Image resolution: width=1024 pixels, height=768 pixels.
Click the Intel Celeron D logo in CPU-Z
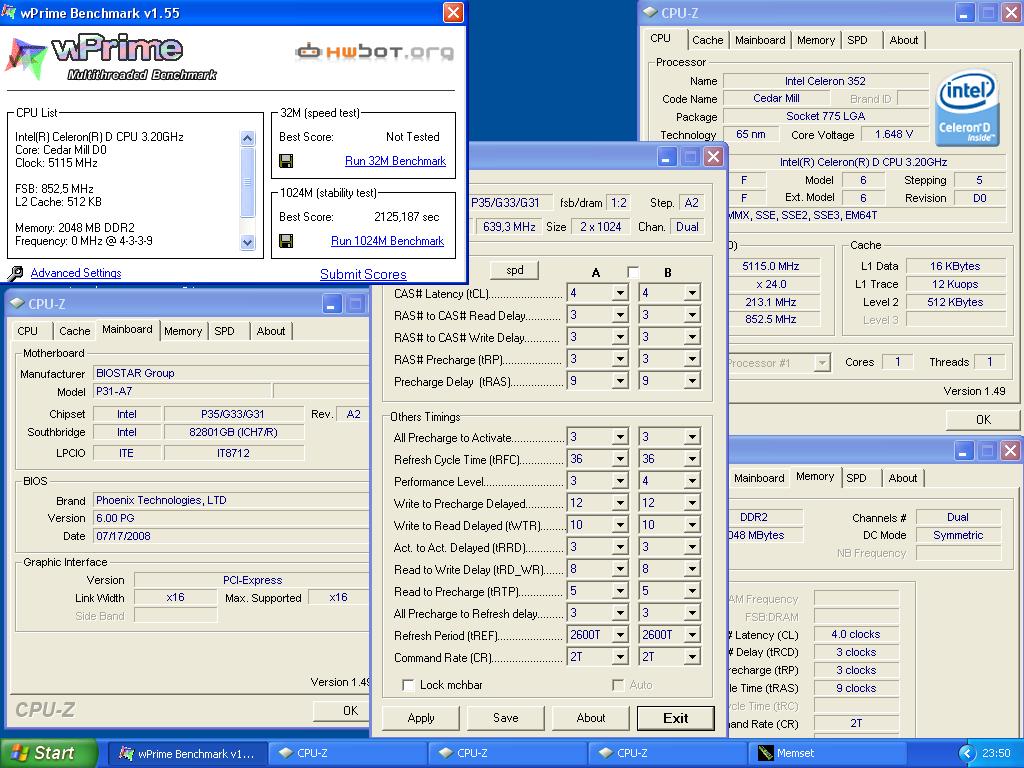967,108
